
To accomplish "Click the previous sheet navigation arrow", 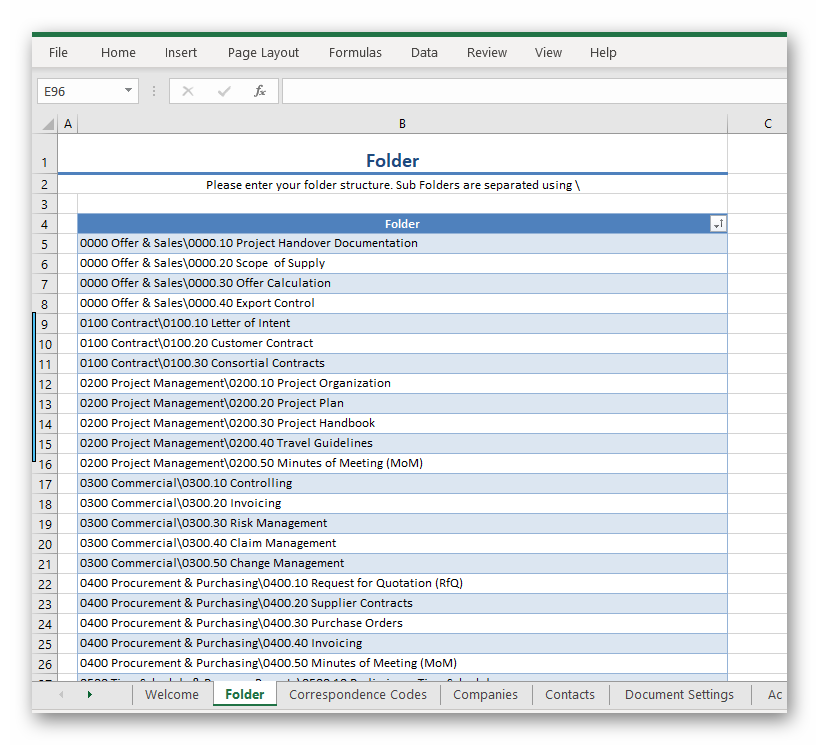I will [58, 694].
